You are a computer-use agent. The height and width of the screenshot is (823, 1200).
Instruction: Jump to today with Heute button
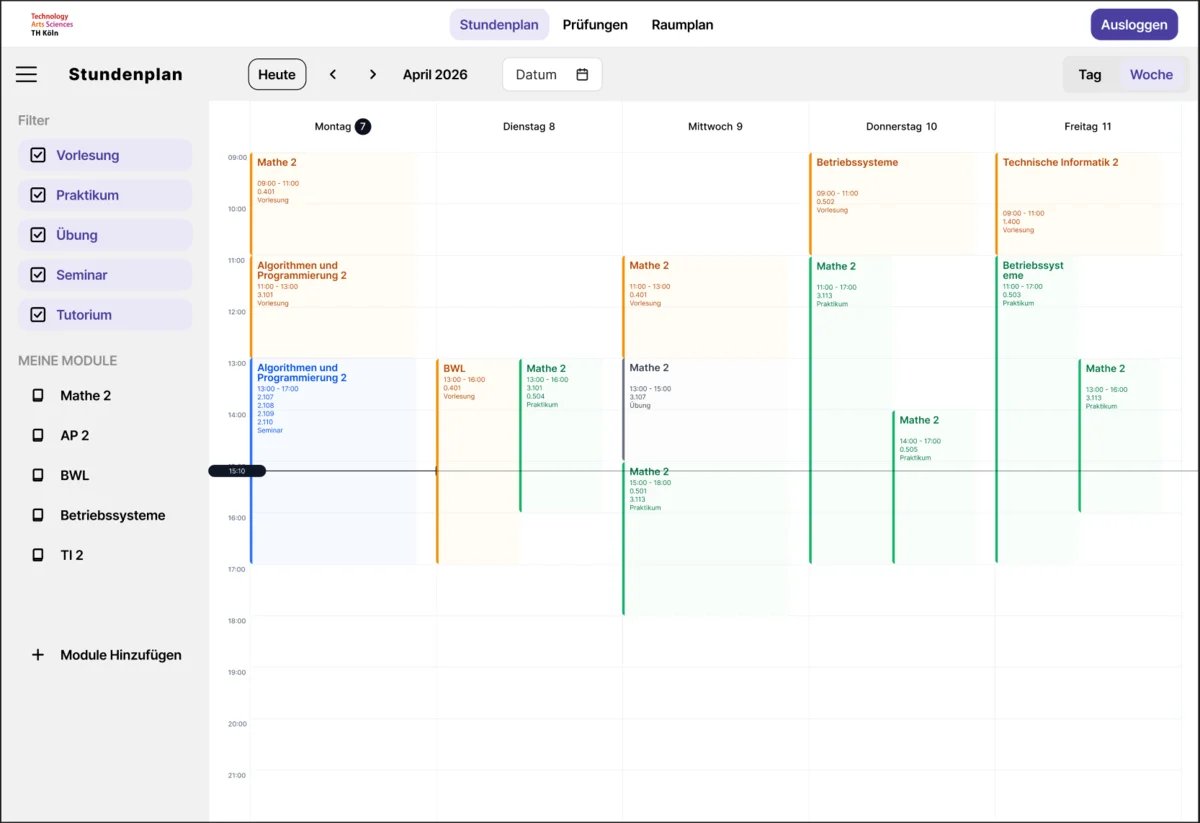point(277,75)
